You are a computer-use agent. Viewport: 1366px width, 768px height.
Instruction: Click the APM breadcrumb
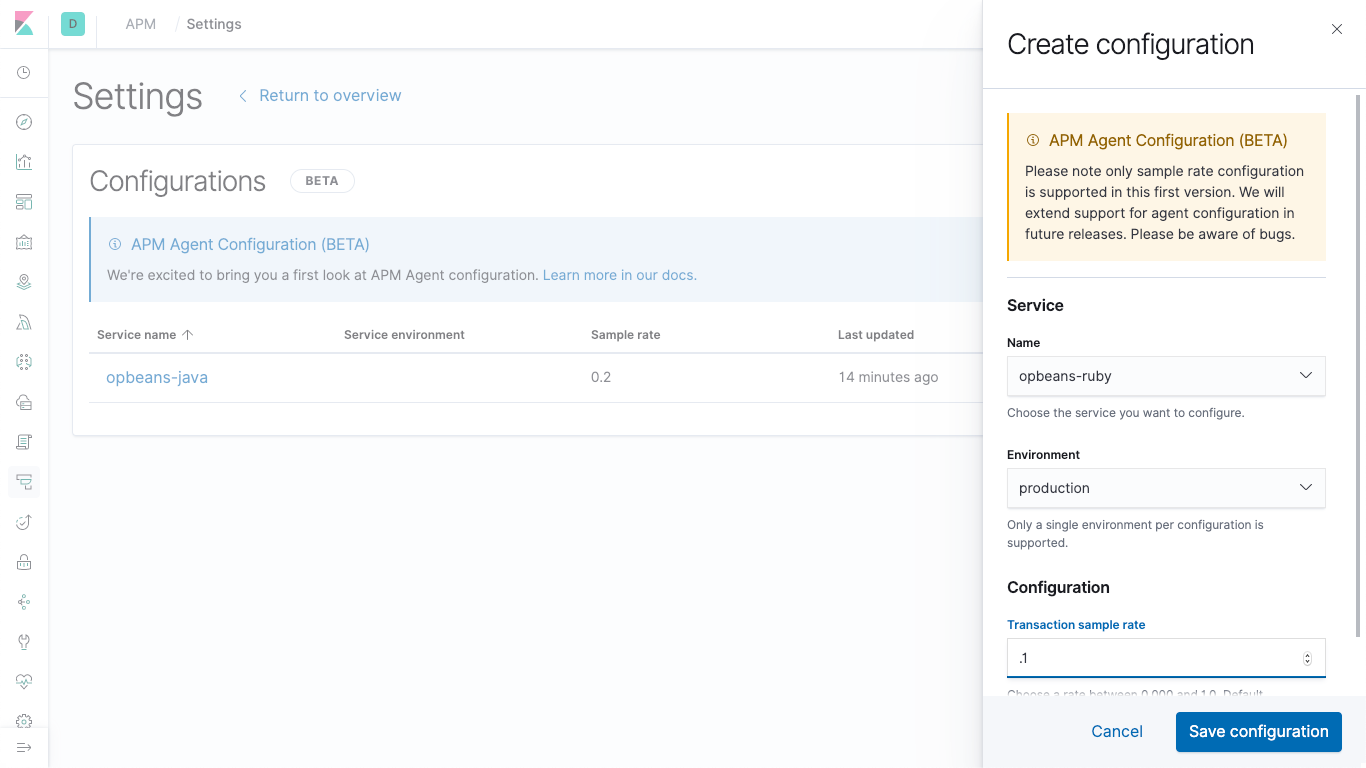tap(139, 23)
